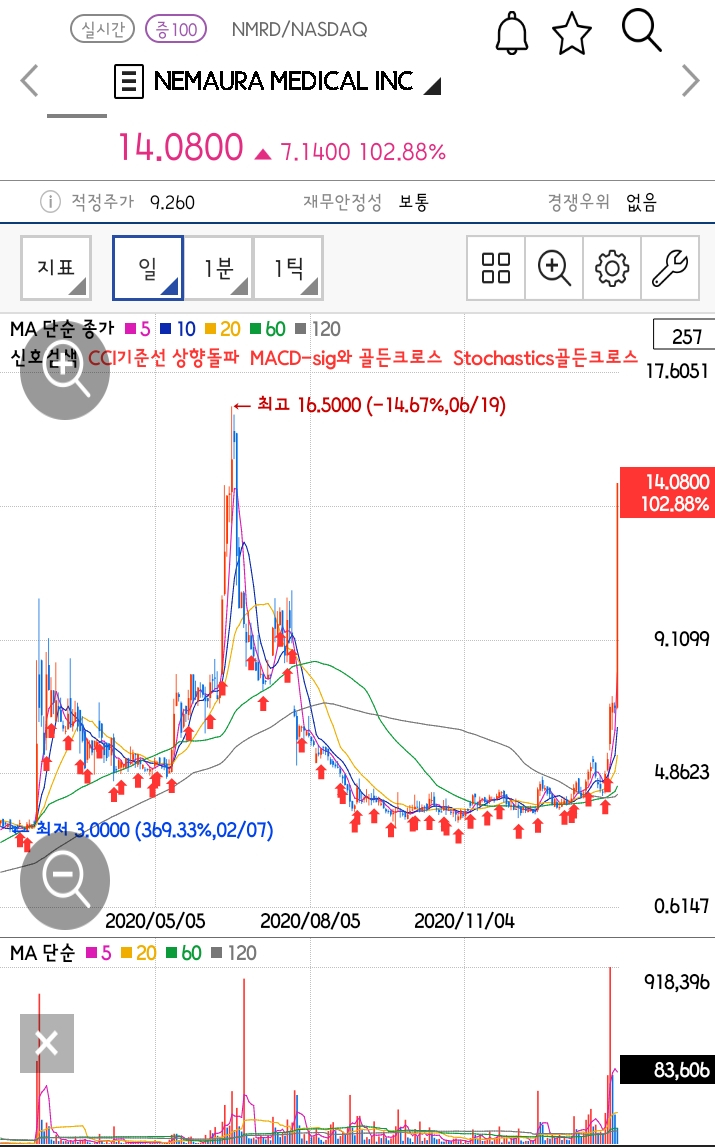
Task: Open the 적정주가 info icon
Action: pos(50,201)
